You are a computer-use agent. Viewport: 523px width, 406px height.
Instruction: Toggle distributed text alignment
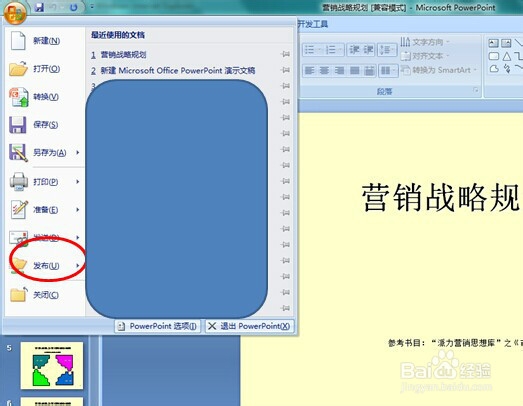point(369,70)
